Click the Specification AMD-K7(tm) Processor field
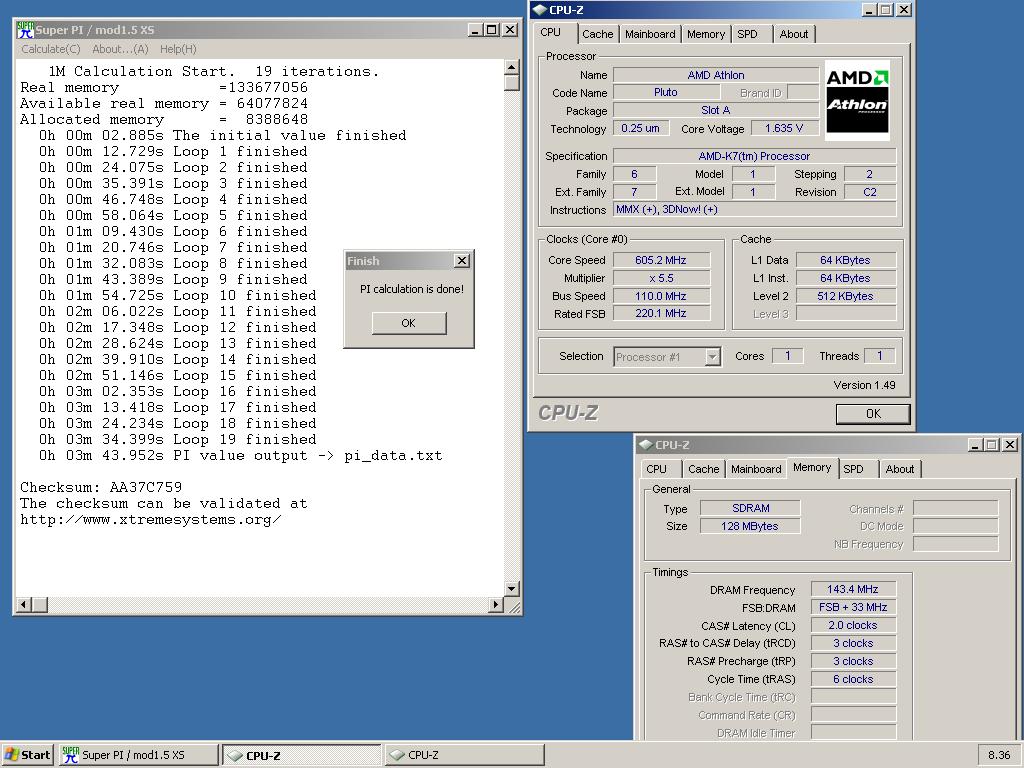Screen dimensions: 1024x768 (x=754, y=156)
